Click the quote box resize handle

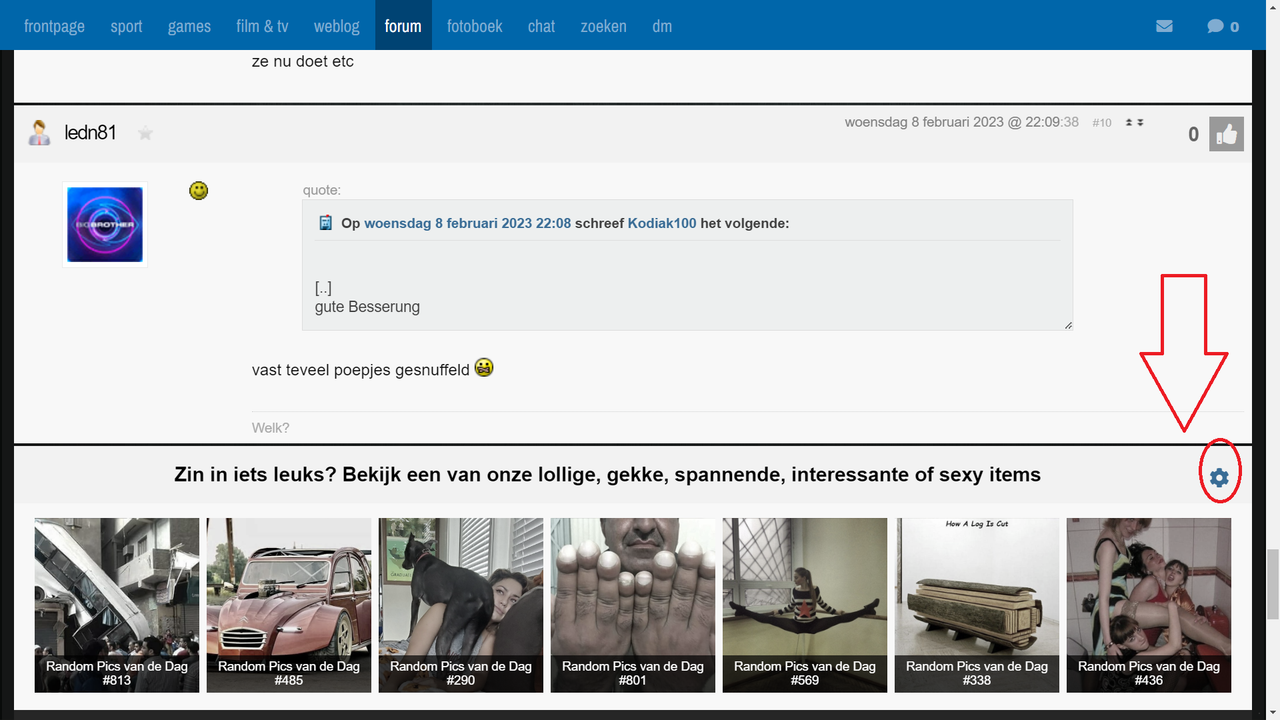(1066, 324)
